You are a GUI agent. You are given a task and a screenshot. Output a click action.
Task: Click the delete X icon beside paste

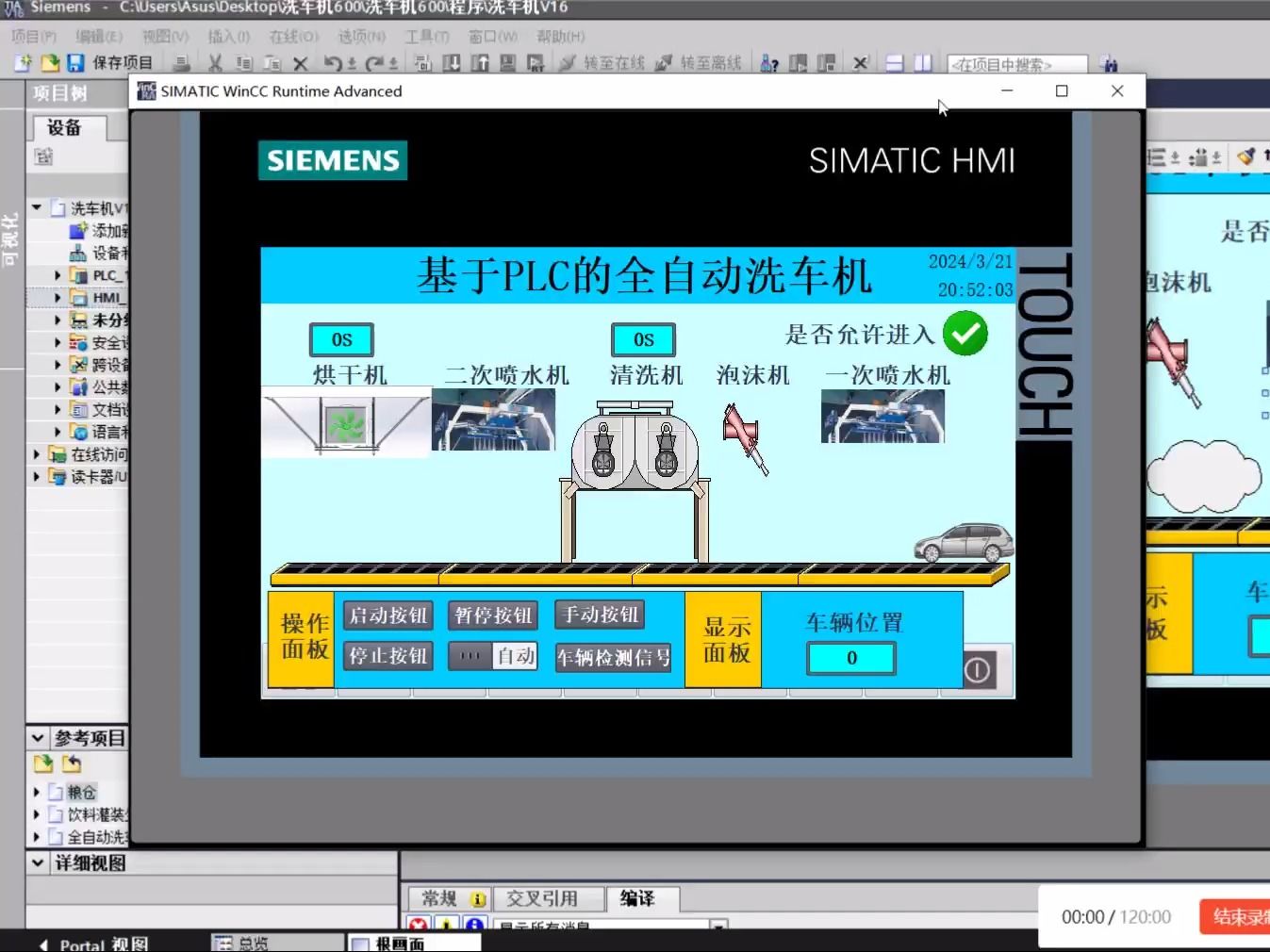[x=300, y=63]
